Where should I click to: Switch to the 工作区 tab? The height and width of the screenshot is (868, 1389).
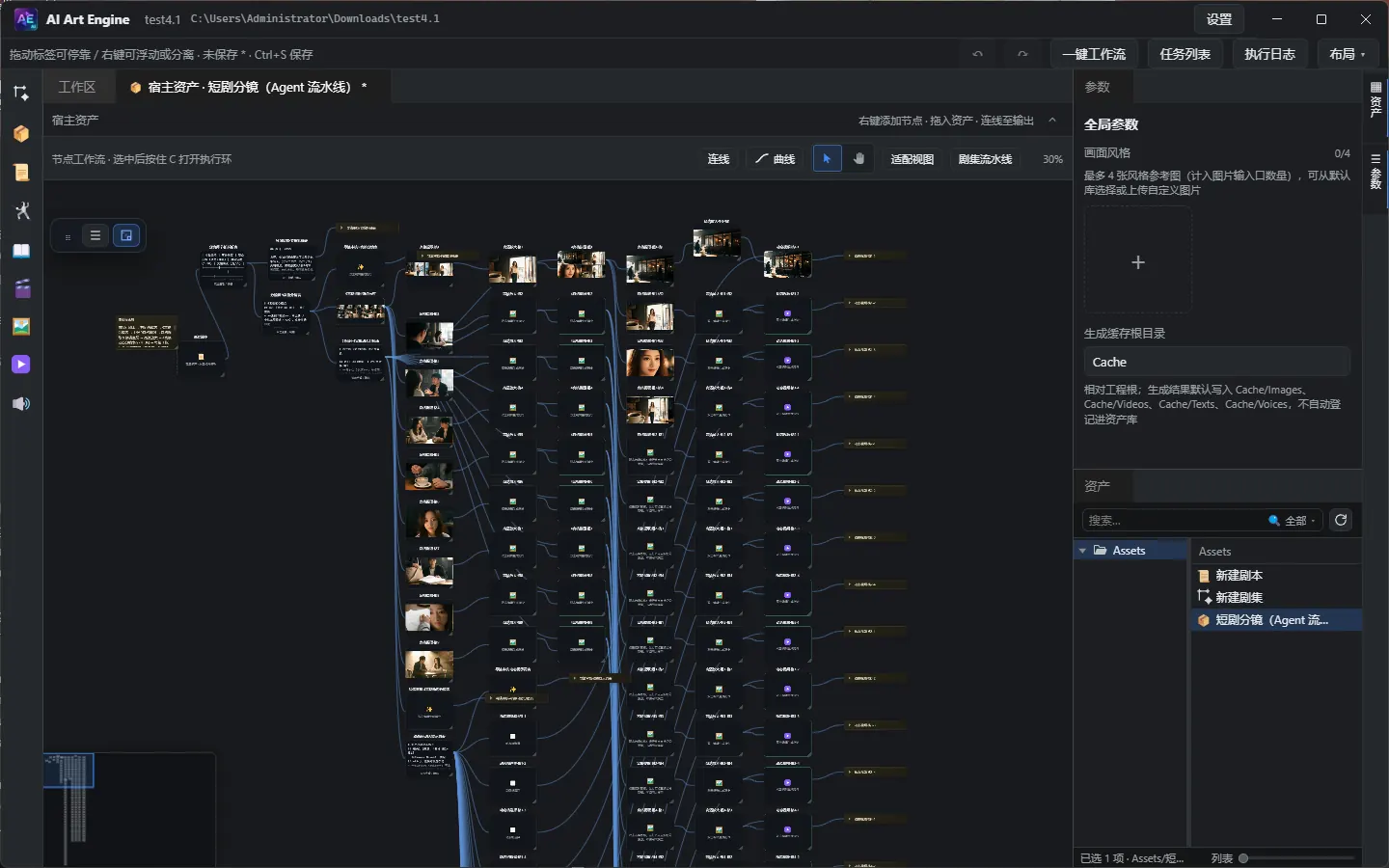[77, 87]
